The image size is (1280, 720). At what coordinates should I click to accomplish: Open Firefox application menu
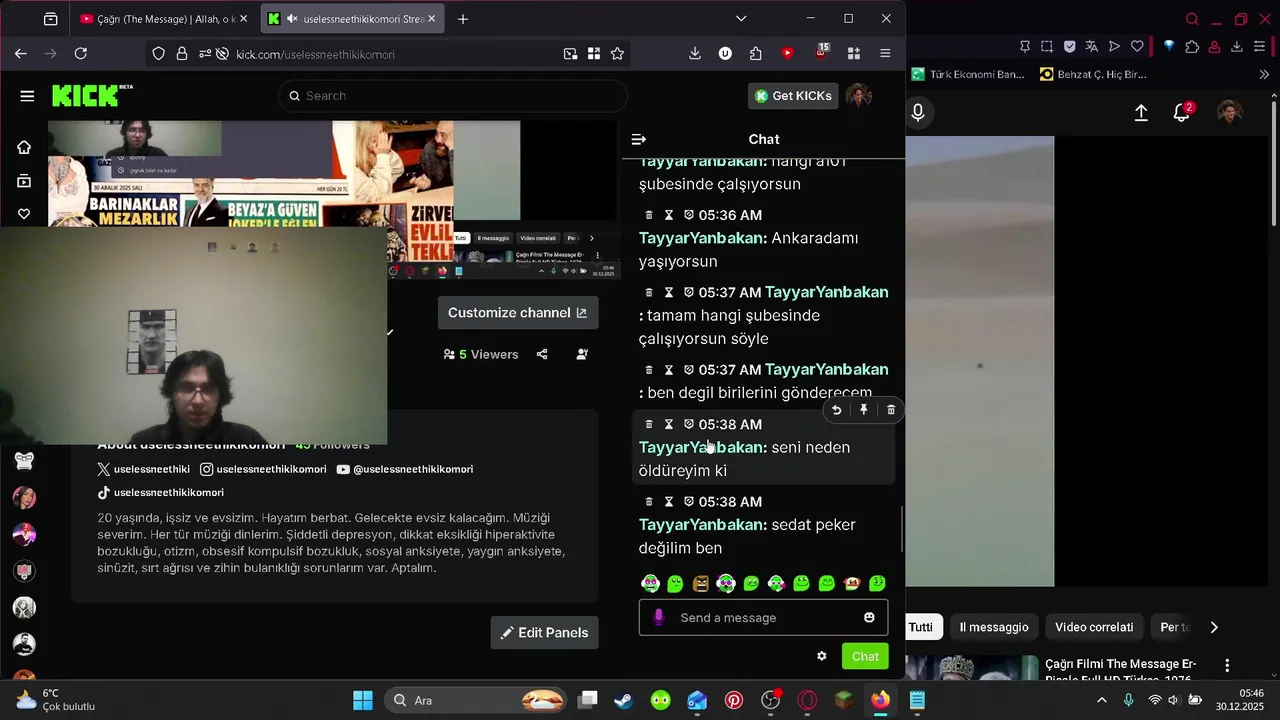[885, 54]
